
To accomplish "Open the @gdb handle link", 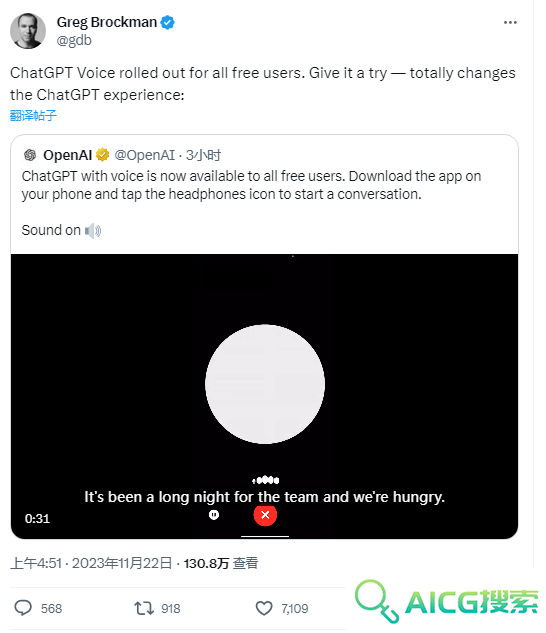I will (74, 40).
